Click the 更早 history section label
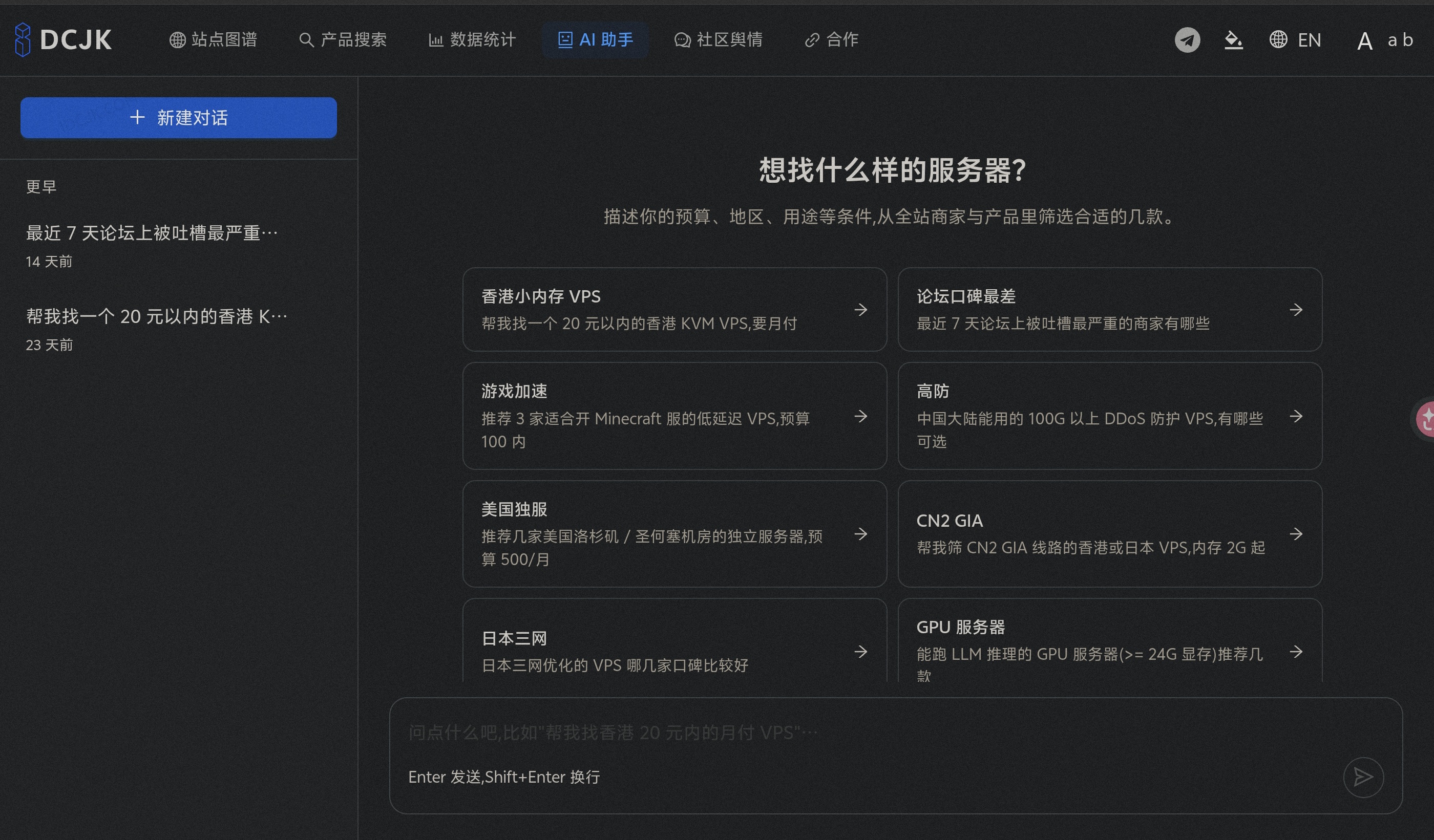Screen dimensions: 1434x840 point(41,186)
